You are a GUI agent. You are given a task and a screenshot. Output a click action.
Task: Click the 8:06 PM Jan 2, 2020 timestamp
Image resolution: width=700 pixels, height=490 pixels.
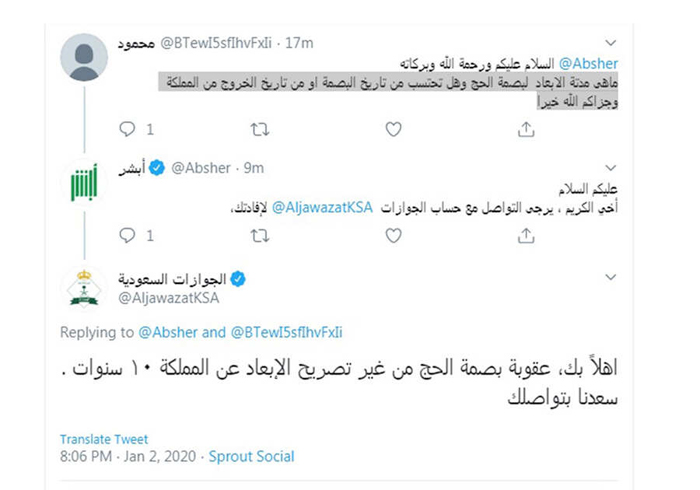pos(128,457)
